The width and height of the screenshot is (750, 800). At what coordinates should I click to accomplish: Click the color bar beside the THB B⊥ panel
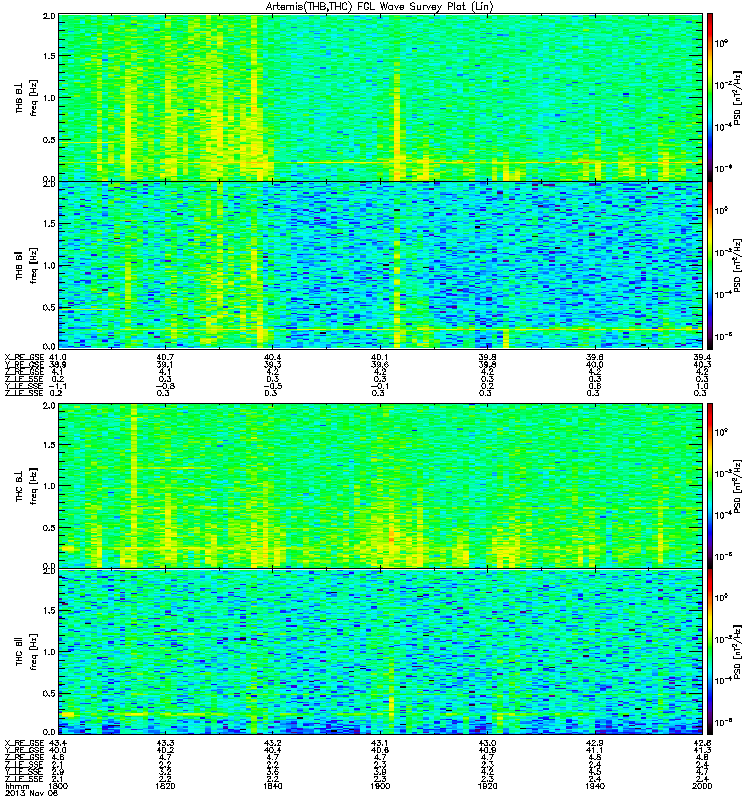point(710,97)
